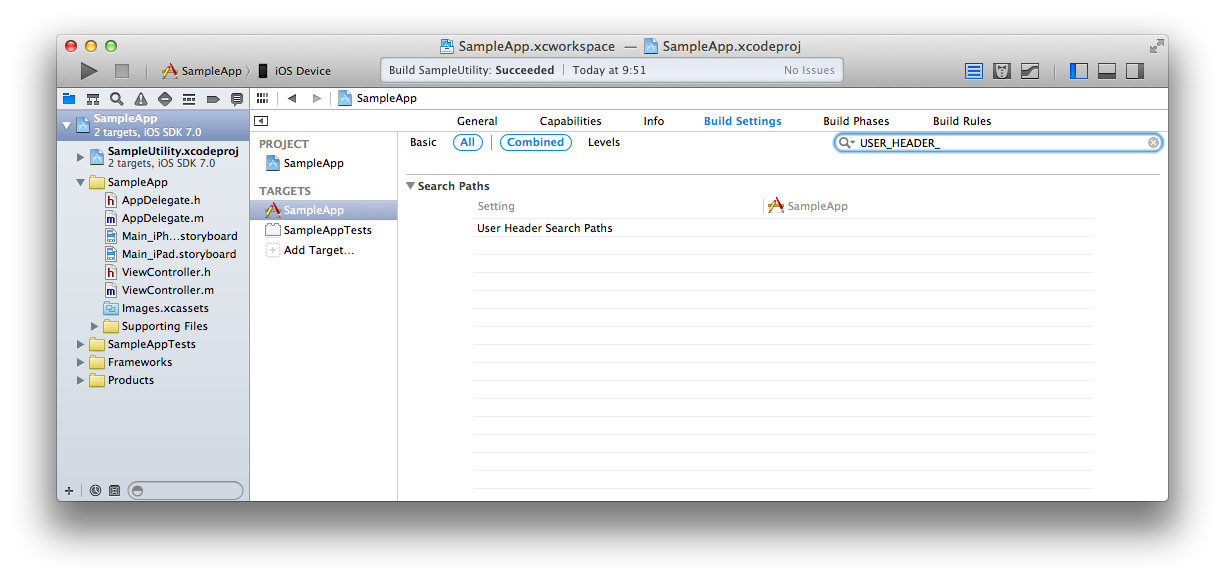
Task: Open the Capabilities tab
Action: point(570,121)
